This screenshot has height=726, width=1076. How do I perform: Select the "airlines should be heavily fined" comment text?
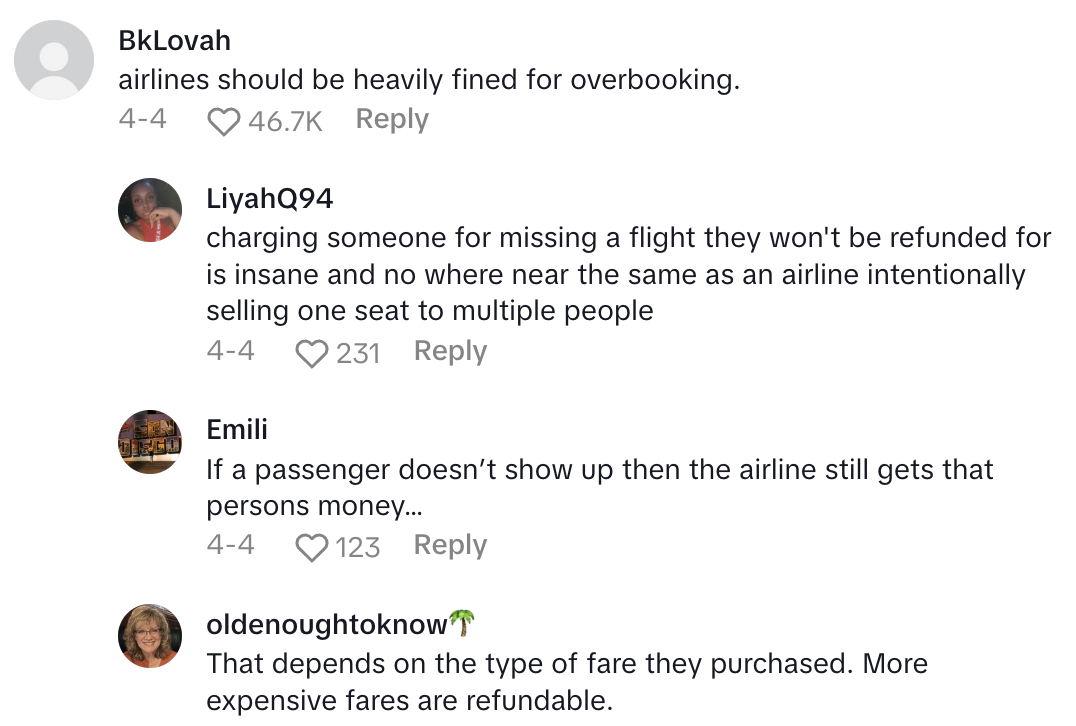(428, 80)
